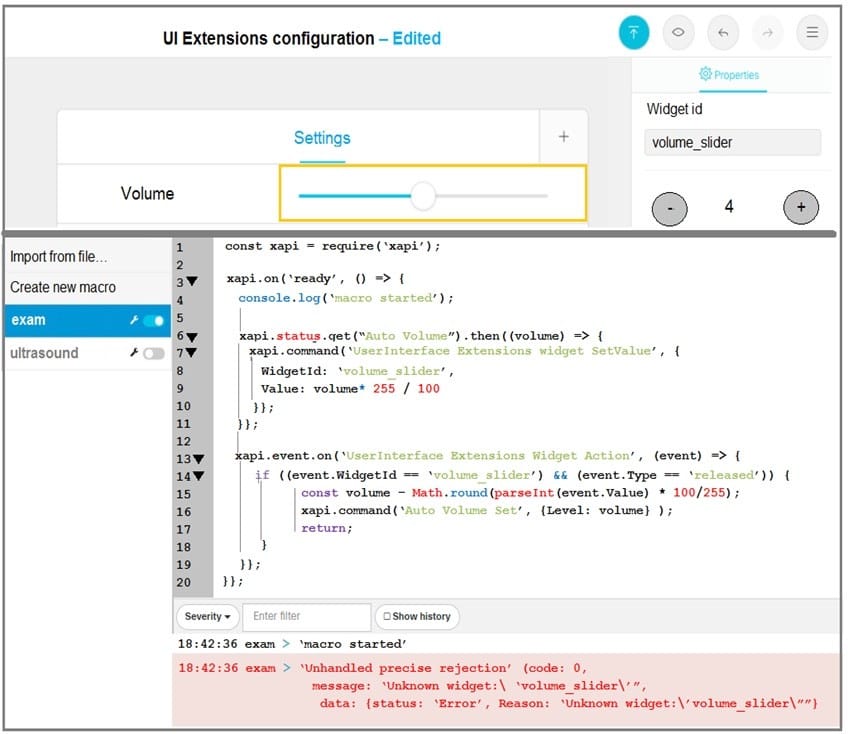
Task: Collapse code fold arrow at line 3
Action: [192, 282]
